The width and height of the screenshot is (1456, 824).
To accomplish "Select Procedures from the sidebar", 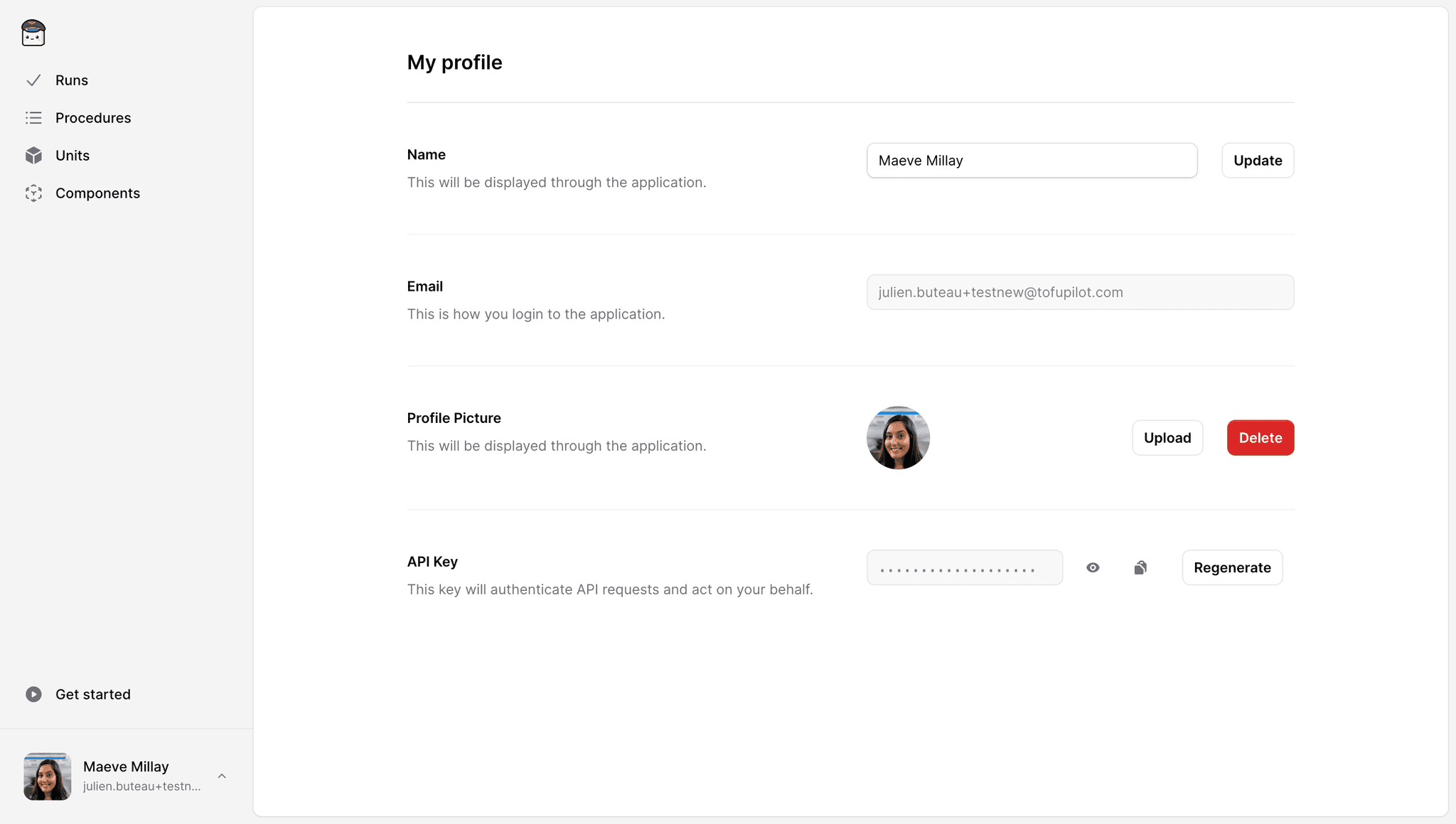I will [93, 118].
